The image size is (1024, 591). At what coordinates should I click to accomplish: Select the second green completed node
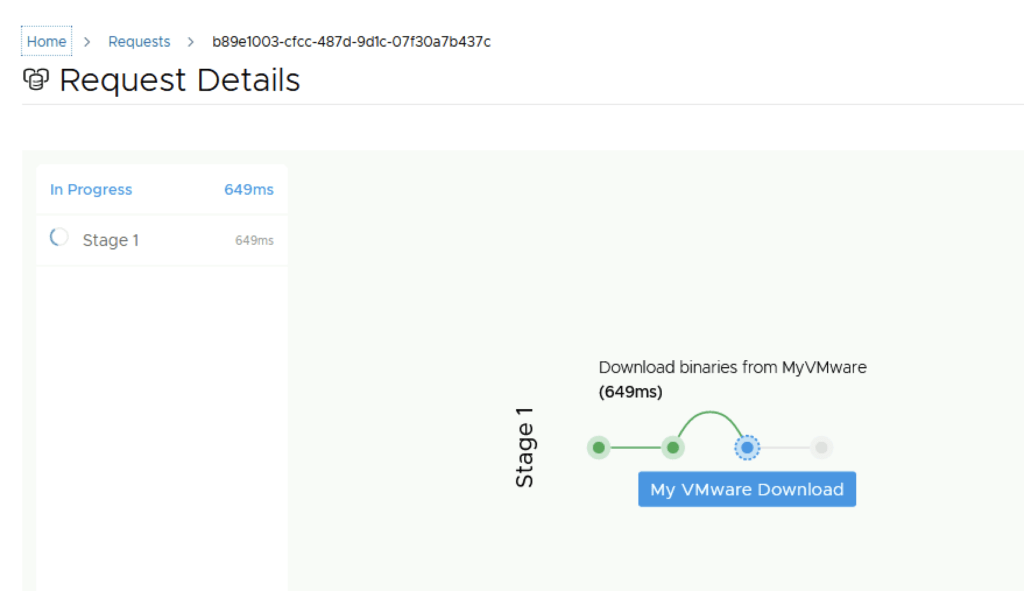coord(674,447)
